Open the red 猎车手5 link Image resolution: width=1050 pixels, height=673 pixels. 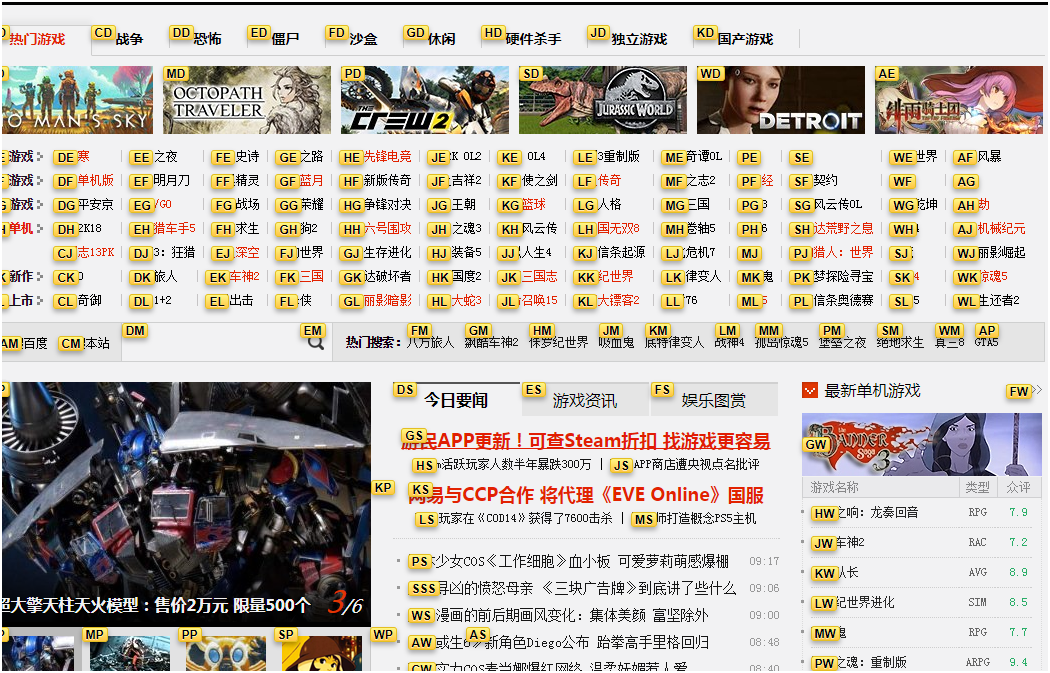coord(174,229)
